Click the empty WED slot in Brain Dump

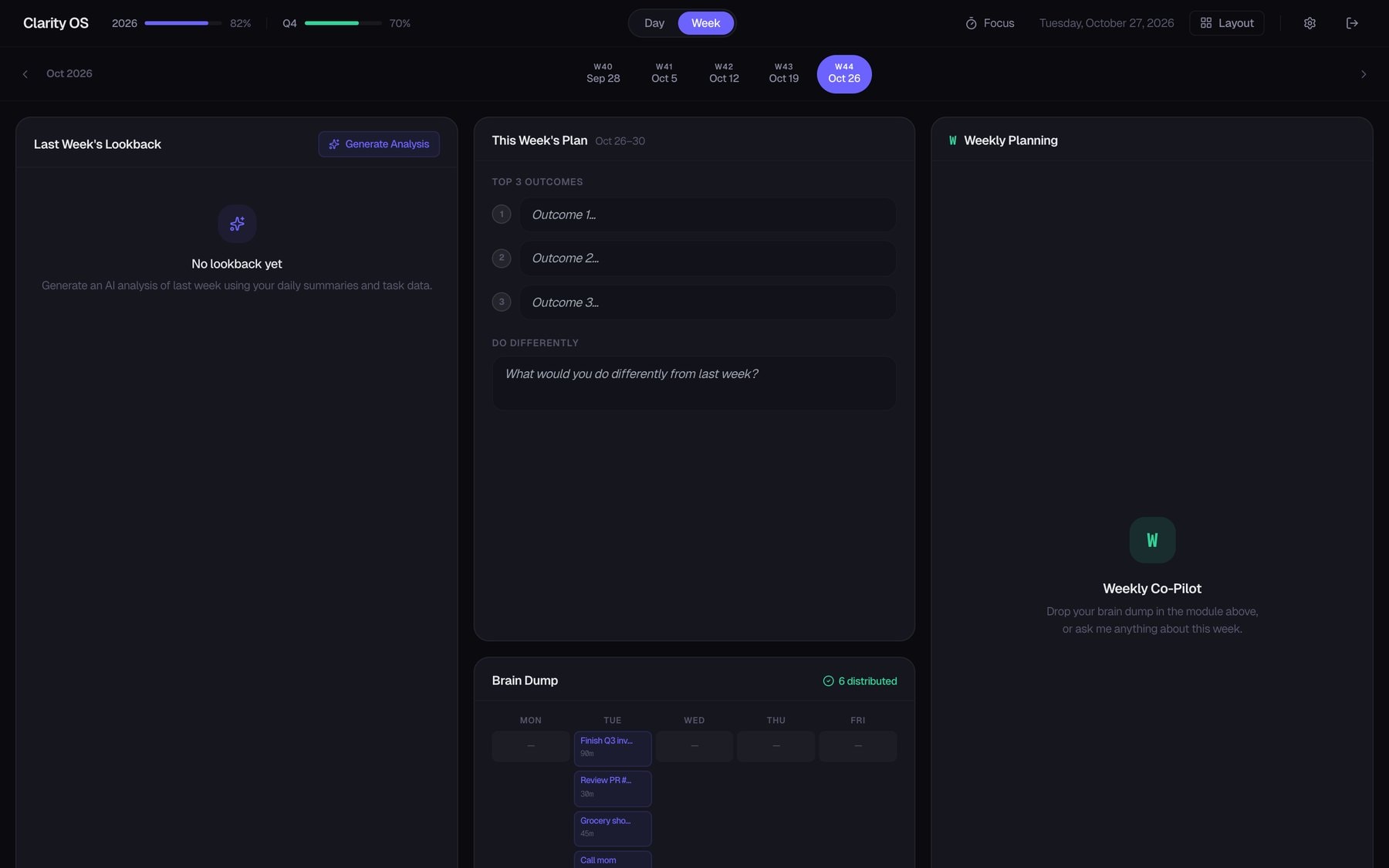point(694,746)
